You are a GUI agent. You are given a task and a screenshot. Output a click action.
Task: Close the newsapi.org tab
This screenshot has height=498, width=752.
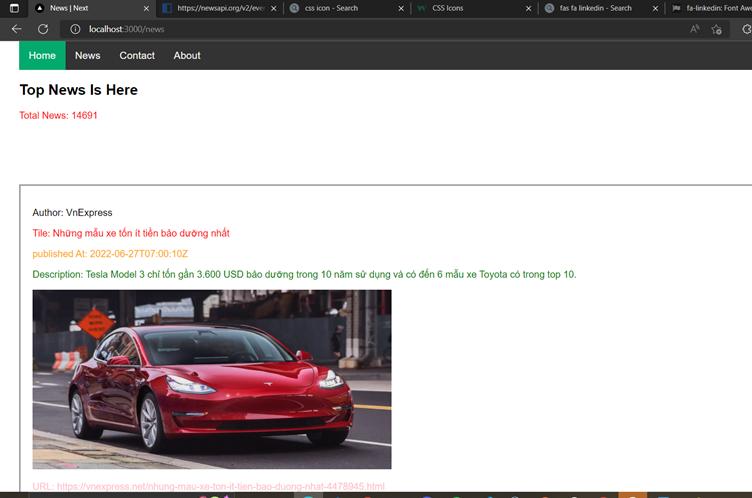[x=273, y=8]
